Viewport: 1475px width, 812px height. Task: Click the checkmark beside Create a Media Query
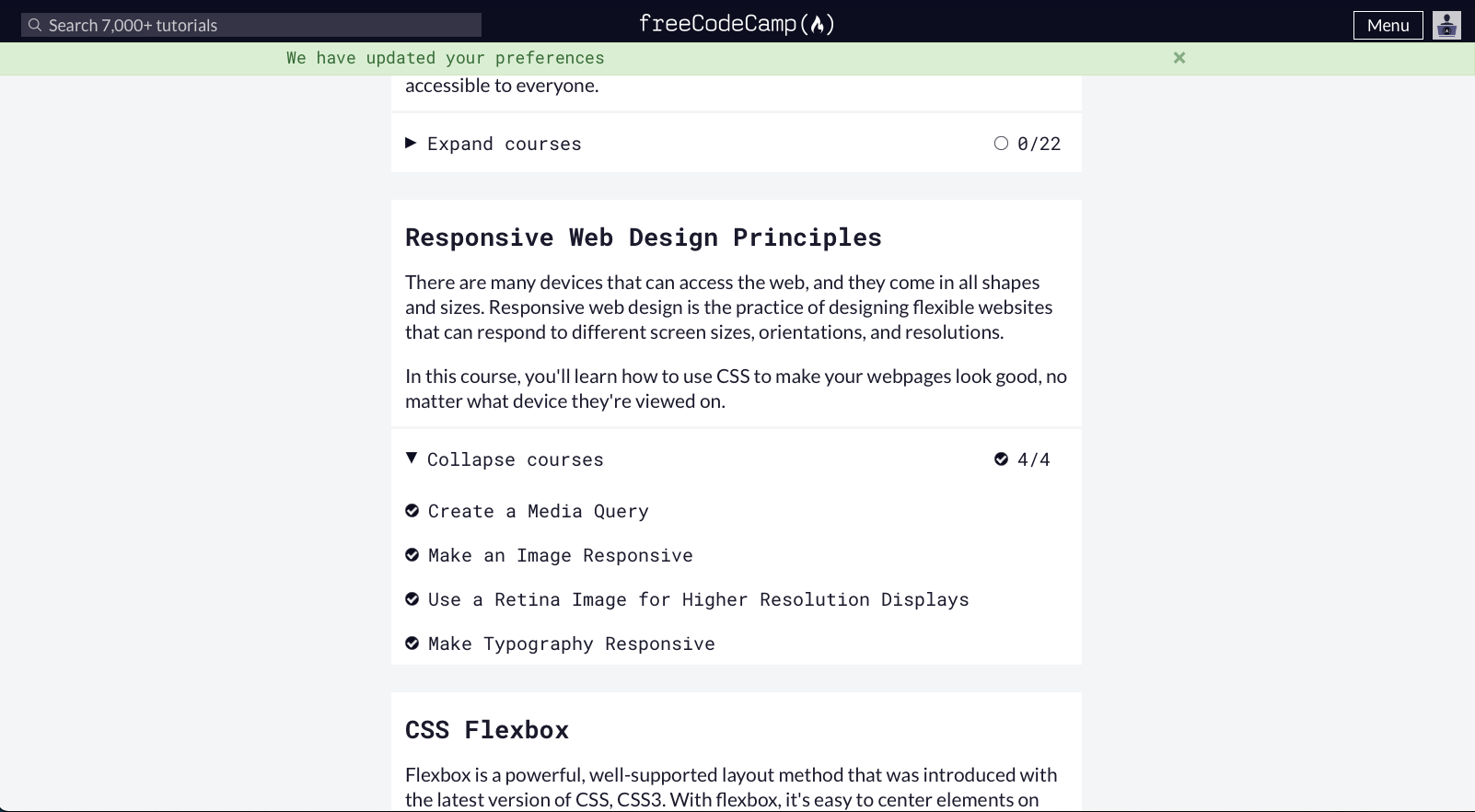(412, 511)
